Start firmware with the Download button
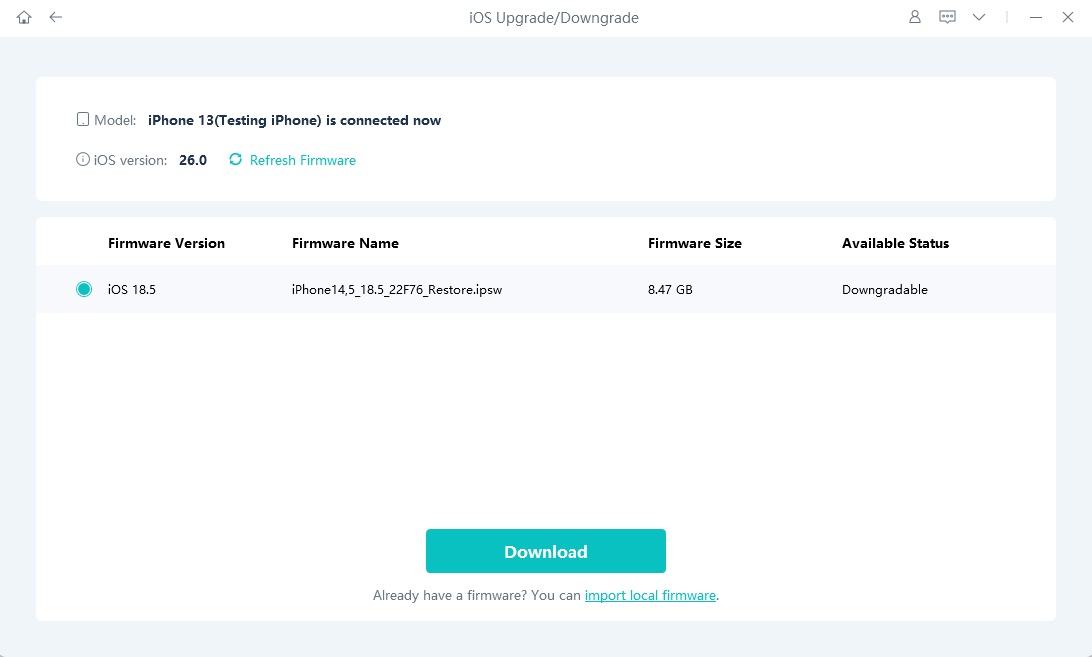 tap(546, 551)
